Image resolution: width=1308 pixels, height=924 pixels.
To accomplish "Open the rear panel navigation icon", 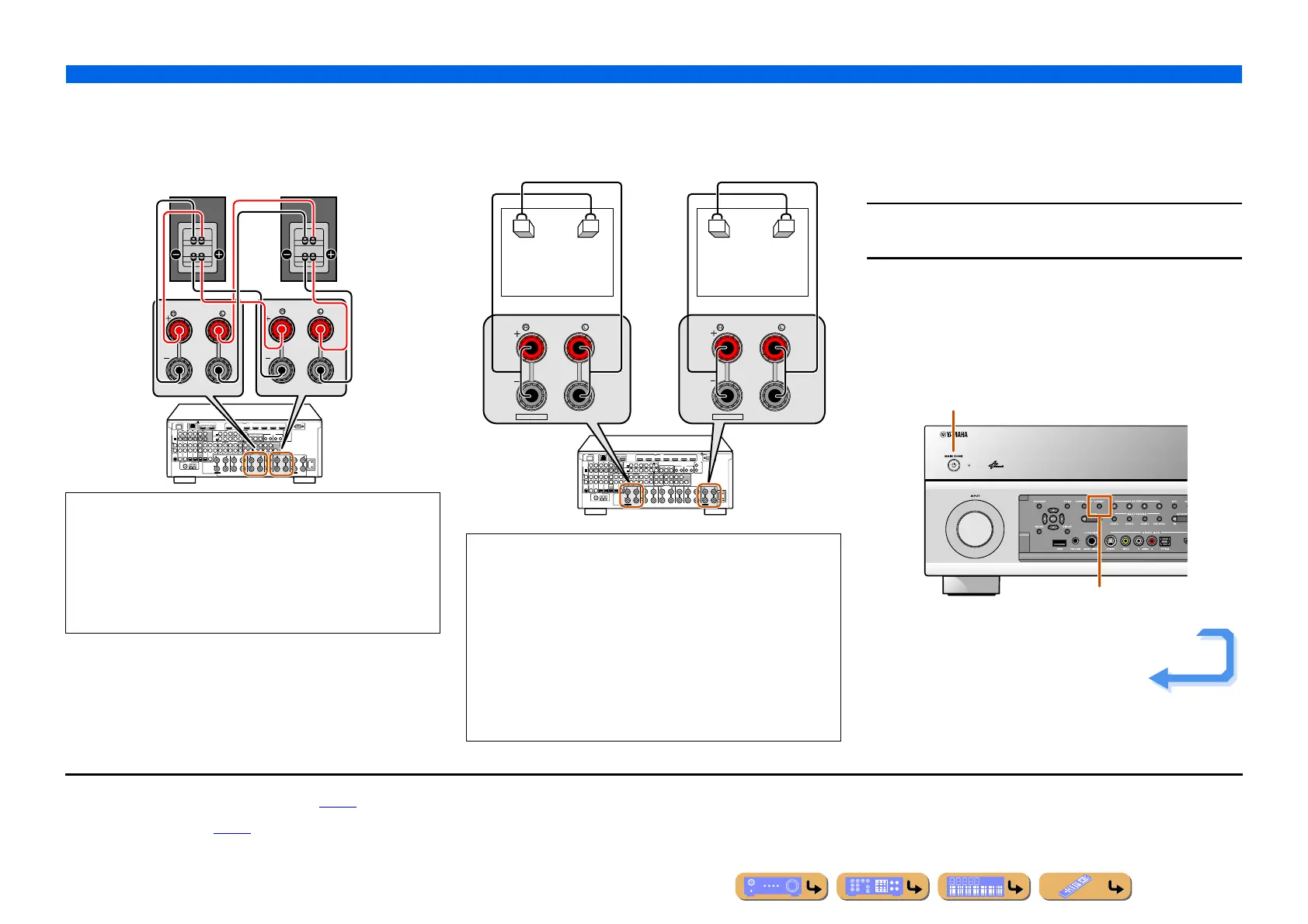I will pyautogui.click(x=882, y=887).
